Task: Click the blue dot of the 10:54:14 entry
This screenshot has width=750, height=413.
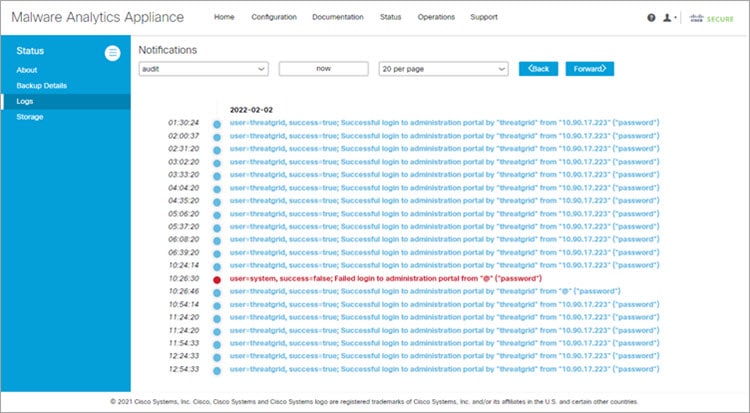Action: pos(217,306)
